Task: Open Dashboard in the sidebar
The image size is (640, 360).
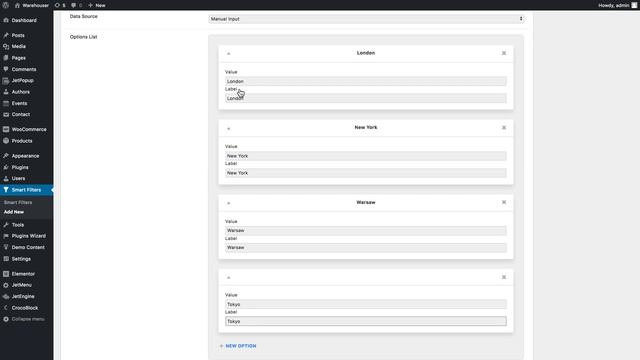Action: click(x=24, y=20)
